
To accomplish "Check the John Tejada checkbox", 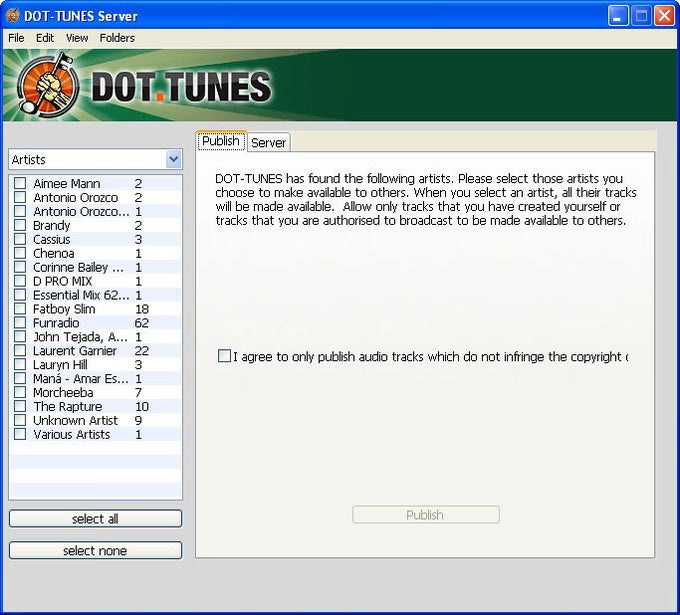I will point(20,336).
